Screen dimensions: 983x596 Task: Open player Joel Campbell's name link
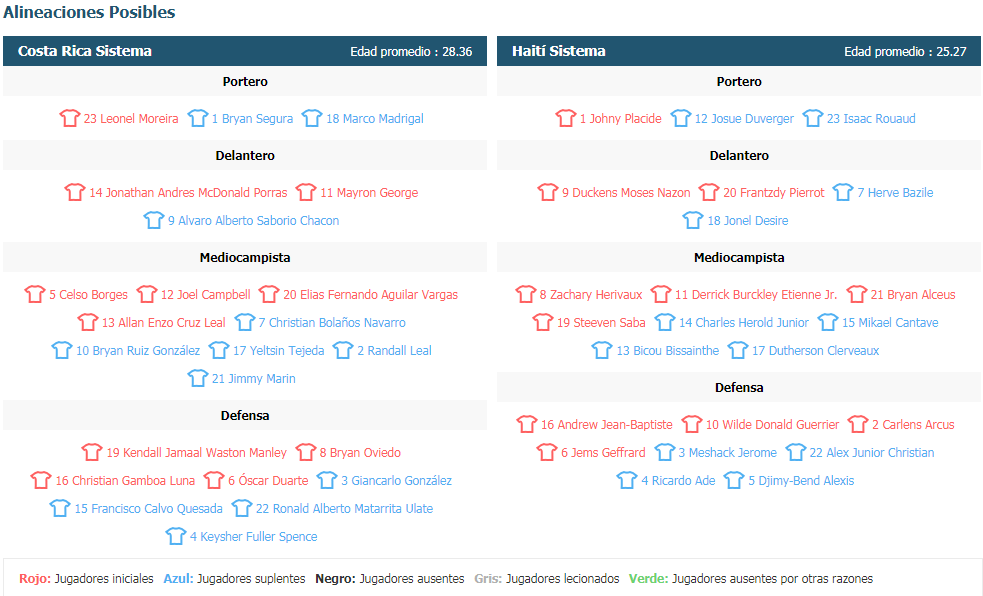click(x=205, y=295)
